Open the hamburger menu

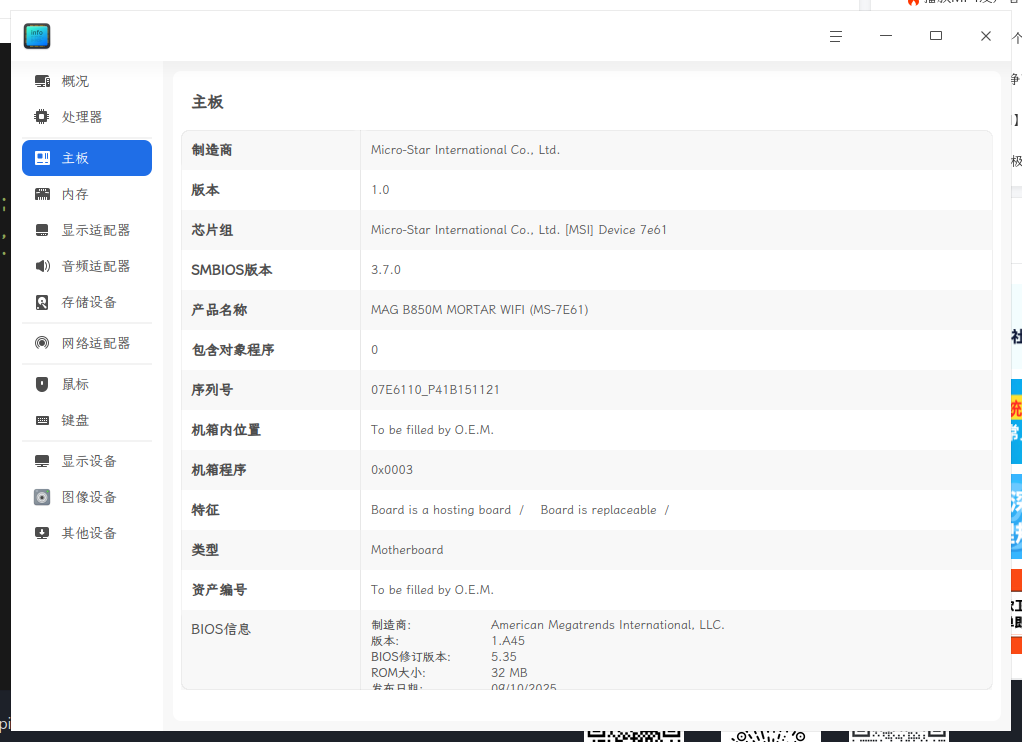pyautogui.click(x=836, y=35)
